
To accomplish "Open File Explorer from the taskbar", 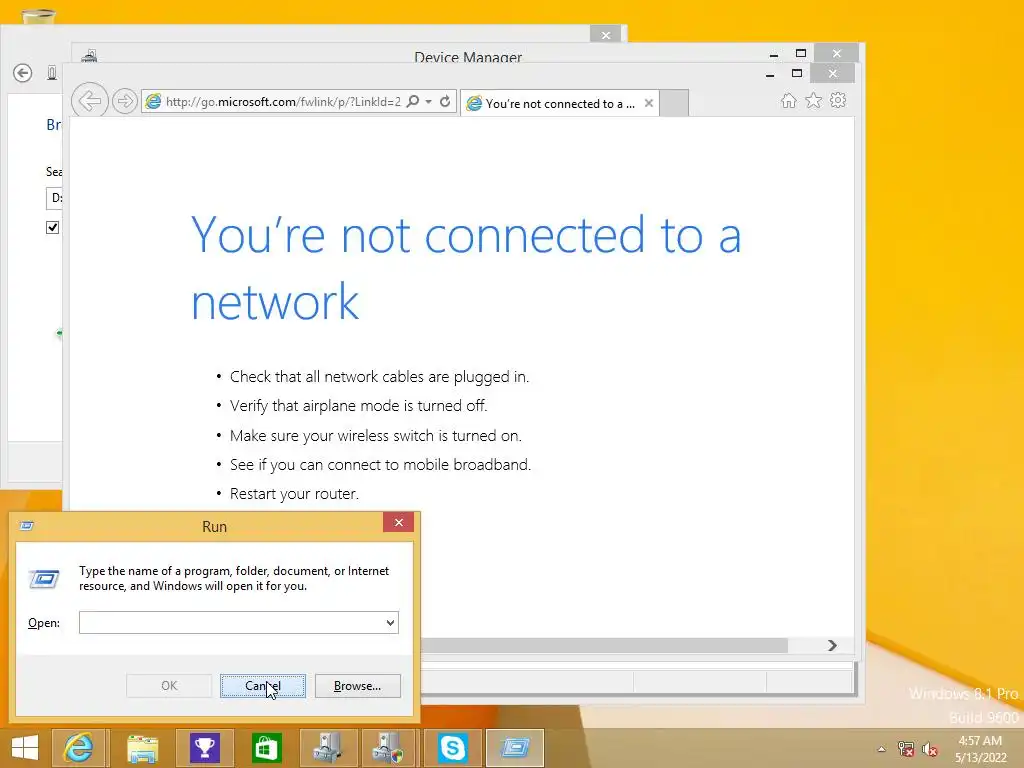I will tap(142, 748).
